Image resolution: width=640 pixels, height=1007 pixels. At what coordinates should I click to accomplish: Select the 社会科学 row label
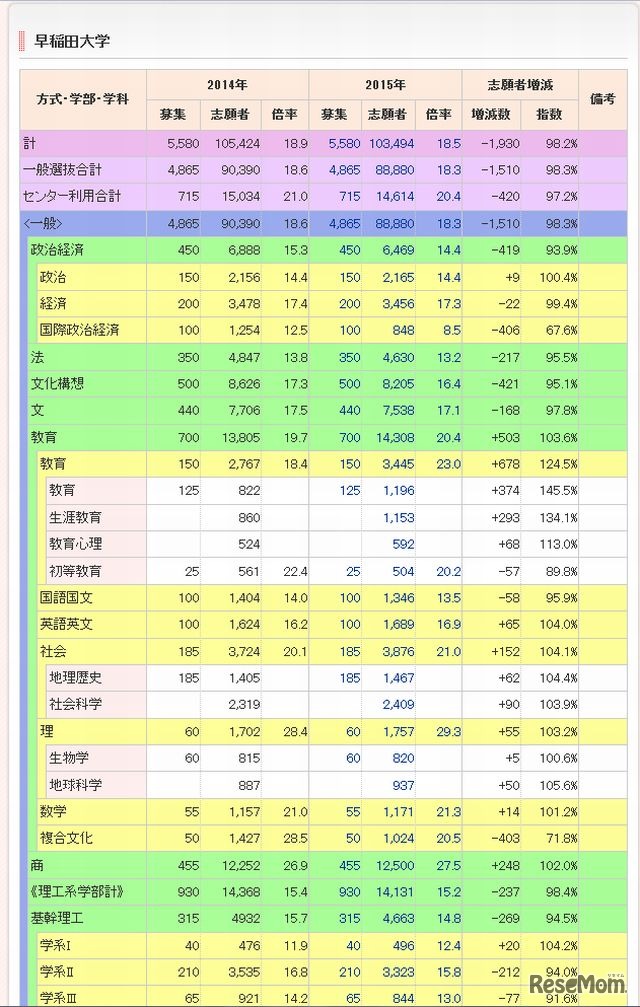pyautogui.click(x=75, y=704)
